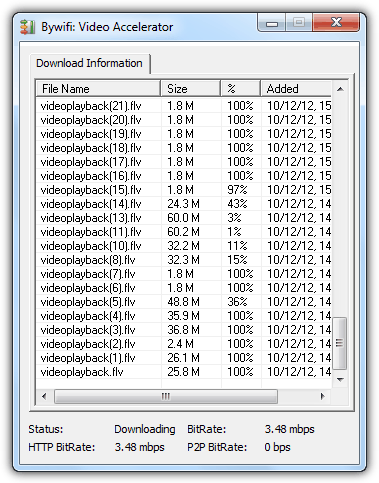Click the 32.3 M size cell
This screenshot has width=379, height=483.
[x=183, y=260]
